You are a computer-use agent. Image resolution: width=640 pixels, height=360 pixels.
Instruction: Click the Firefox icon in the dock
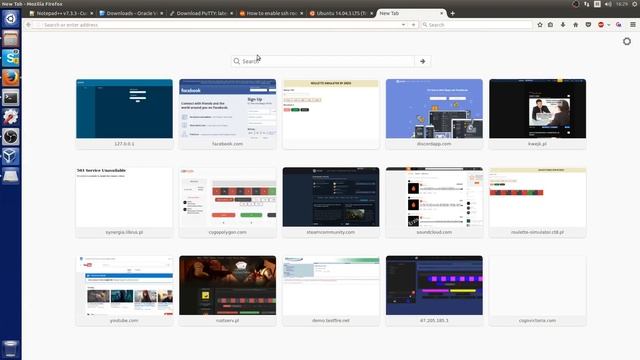11,78
